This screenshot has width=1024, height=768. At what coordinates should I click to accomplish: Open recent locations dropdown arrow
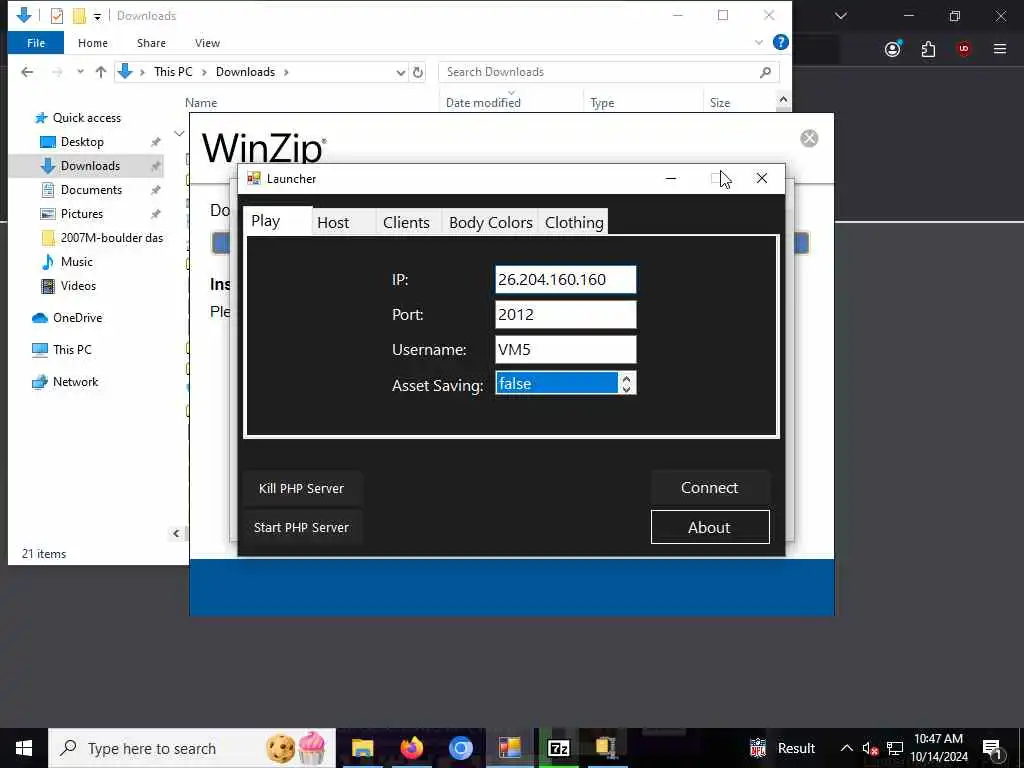pos(80,72)
